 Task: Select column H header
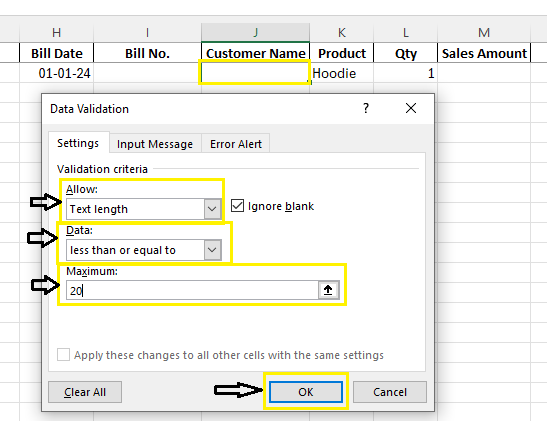pyautogui.click(x=57, y=32)
